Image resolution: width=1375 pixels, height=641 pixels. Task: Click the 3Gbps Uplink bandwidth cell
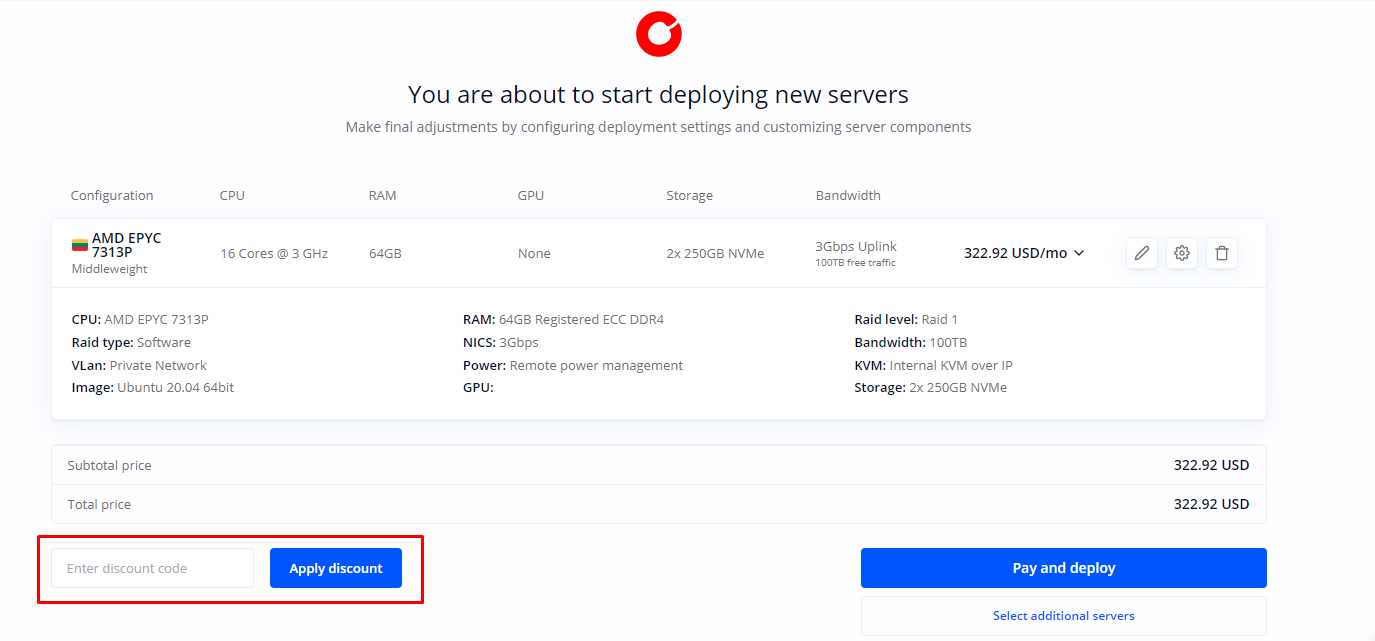tap(856, 246)
